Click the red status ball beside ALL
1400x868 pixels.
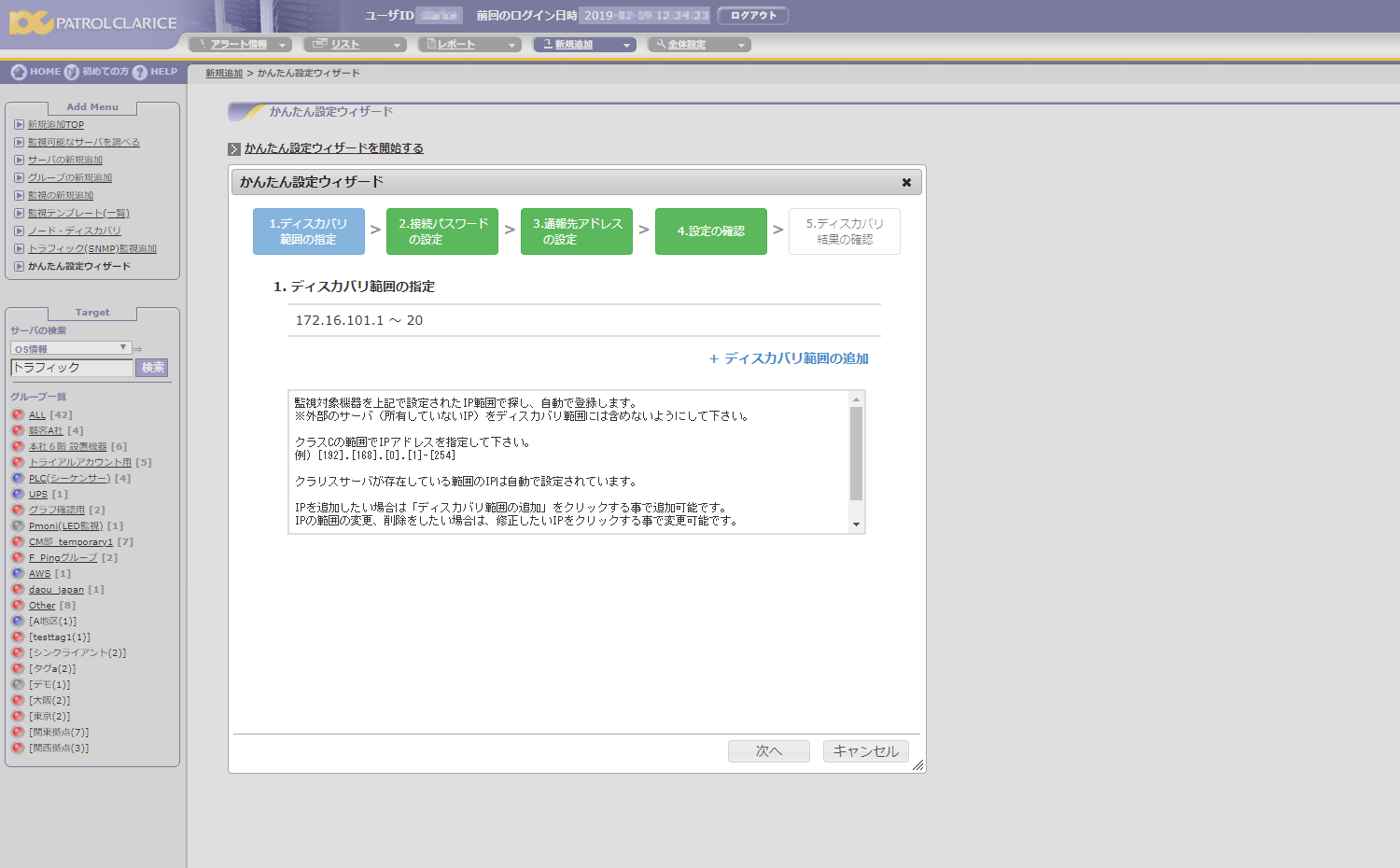(x=18, y=414)
